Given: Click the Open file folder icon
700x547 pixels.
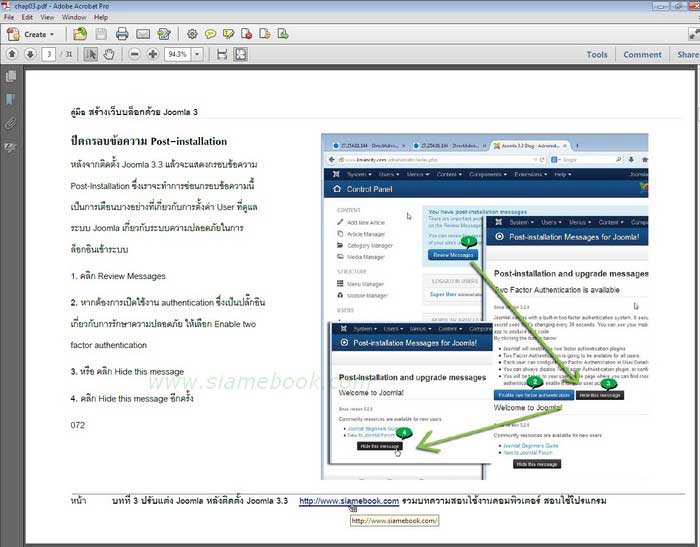Looking at the screenshot, I should point(80,34).
